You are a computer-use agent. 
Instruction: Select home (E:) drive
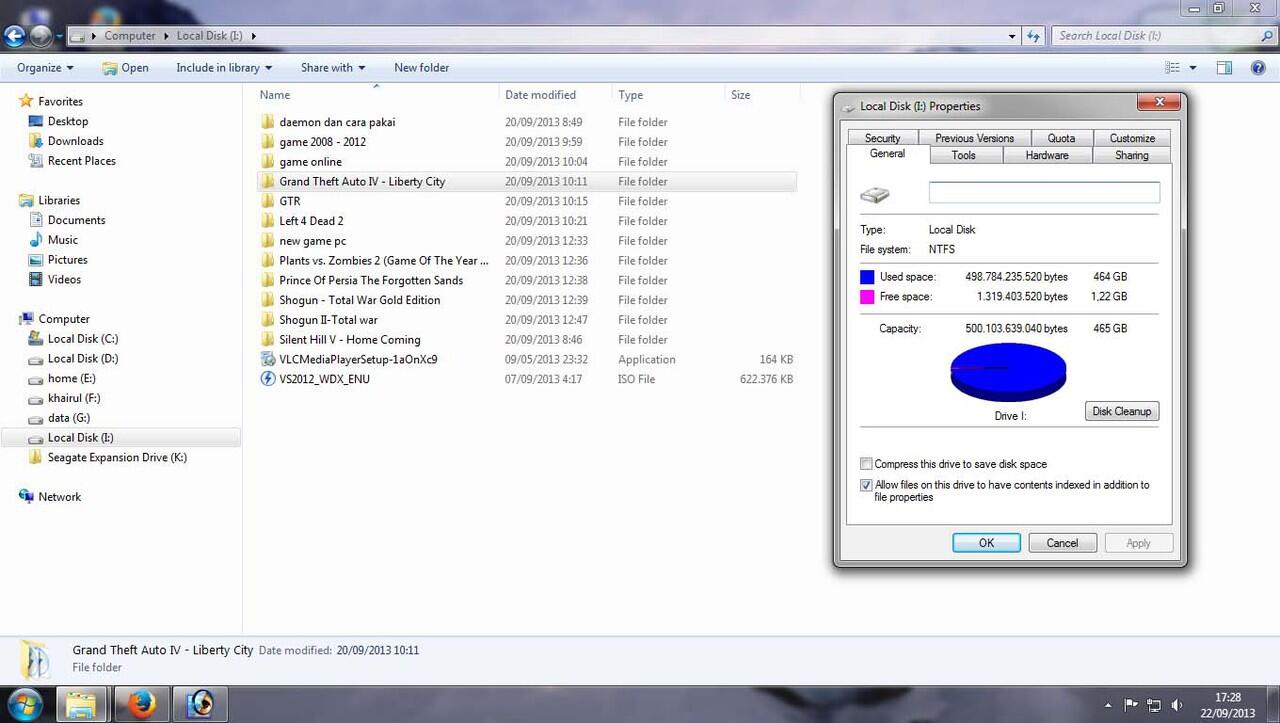click(x=72, y=378)
